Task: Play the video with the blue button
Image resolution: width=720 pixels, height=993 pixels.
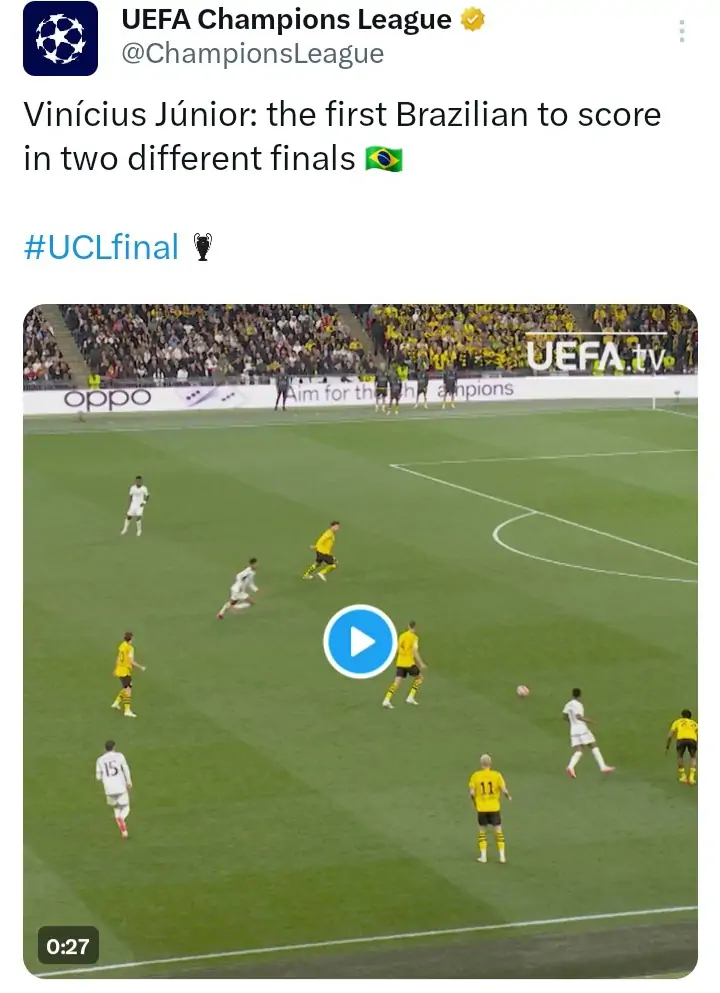Action: (x=360, y=641)
